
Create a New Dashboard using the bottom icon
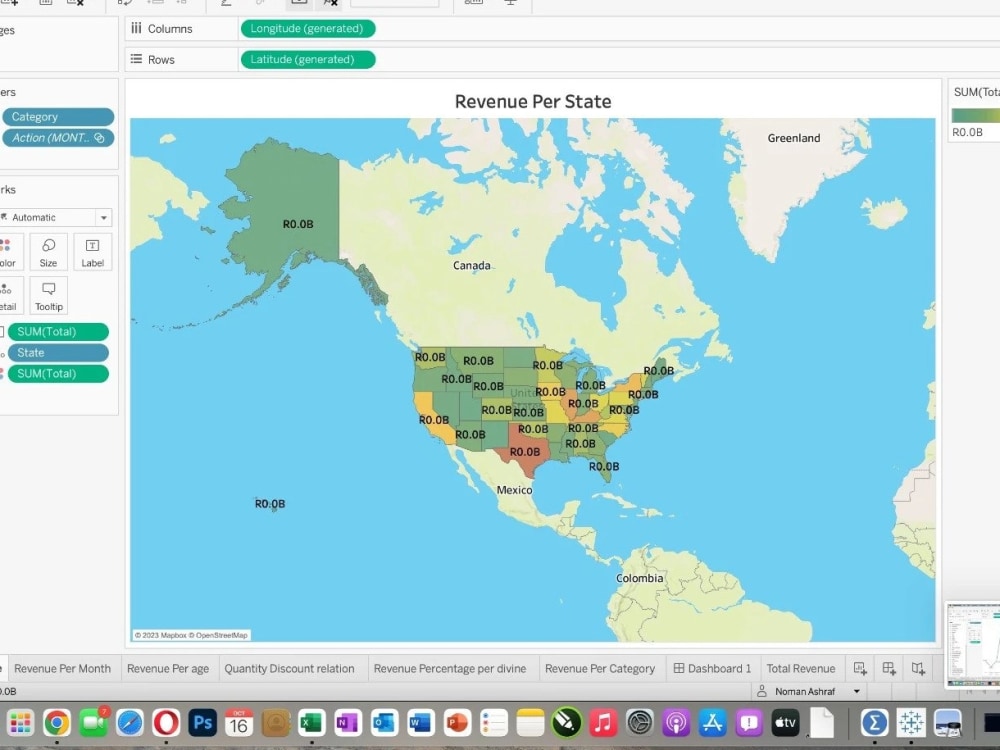[x=888, y=668]
